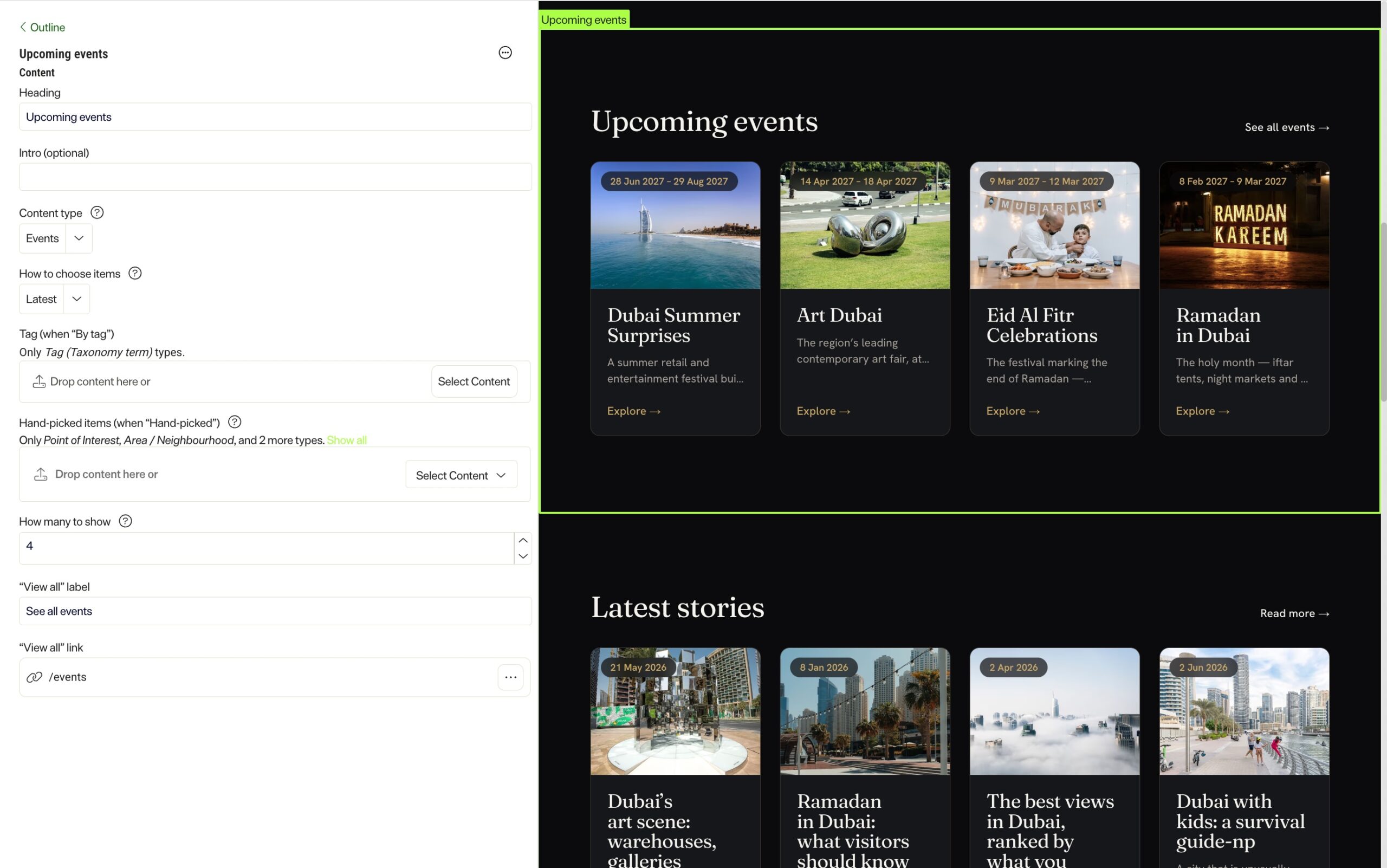Viewport: 1387px width, 868px height.
Task: Open the How to choose items help icon
Action: [135, 273]
